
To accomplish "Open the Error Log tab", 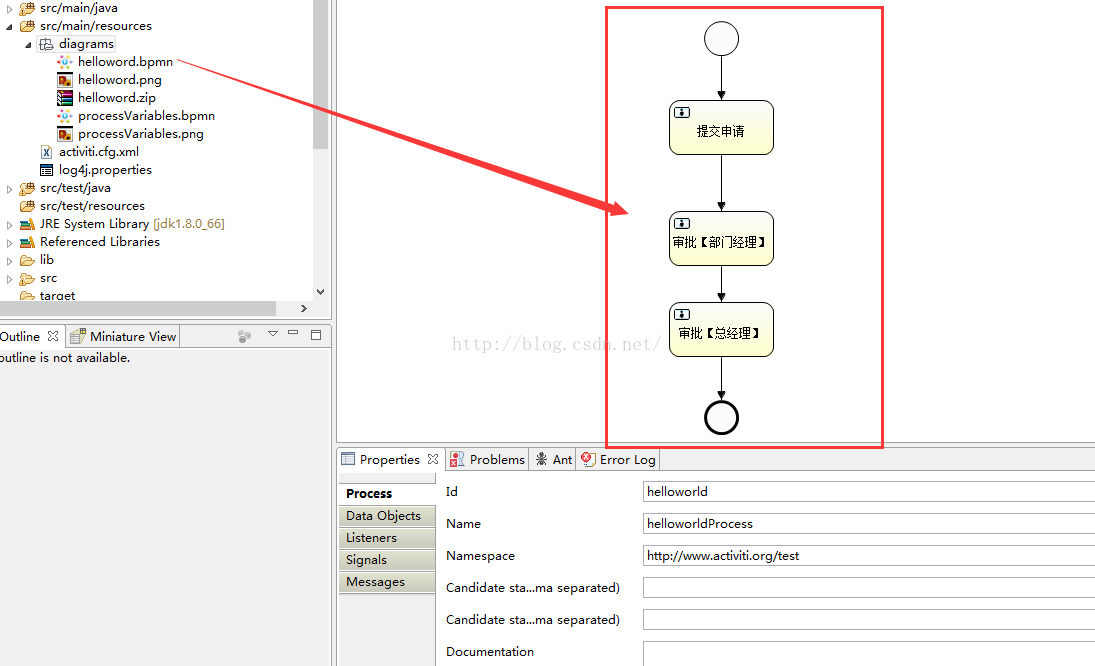I will (x=619, y=459).
